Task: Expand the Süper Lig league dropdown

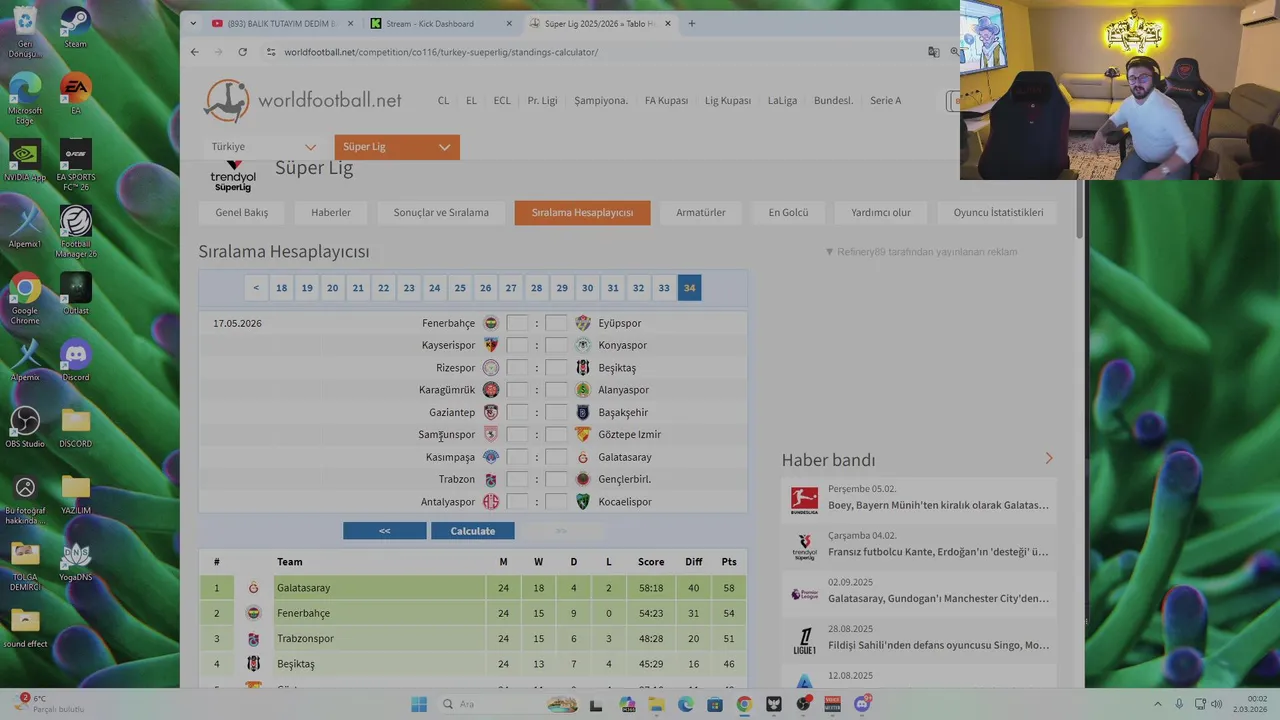Action: point(397,147)
